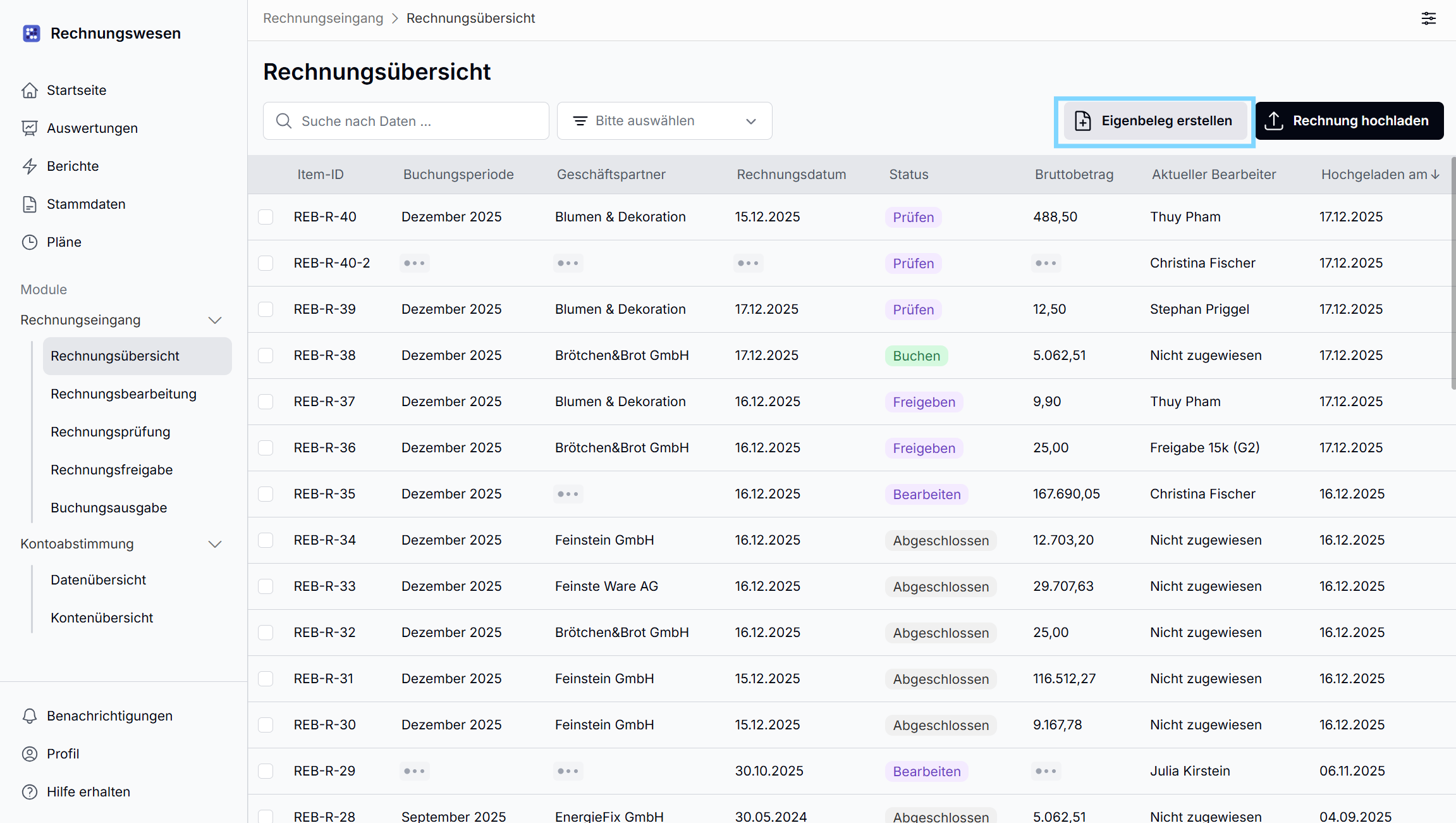Click the Berichte lightning bolt icon
This screenshot has width=1456, height=823.
click(x=29, y=166)
